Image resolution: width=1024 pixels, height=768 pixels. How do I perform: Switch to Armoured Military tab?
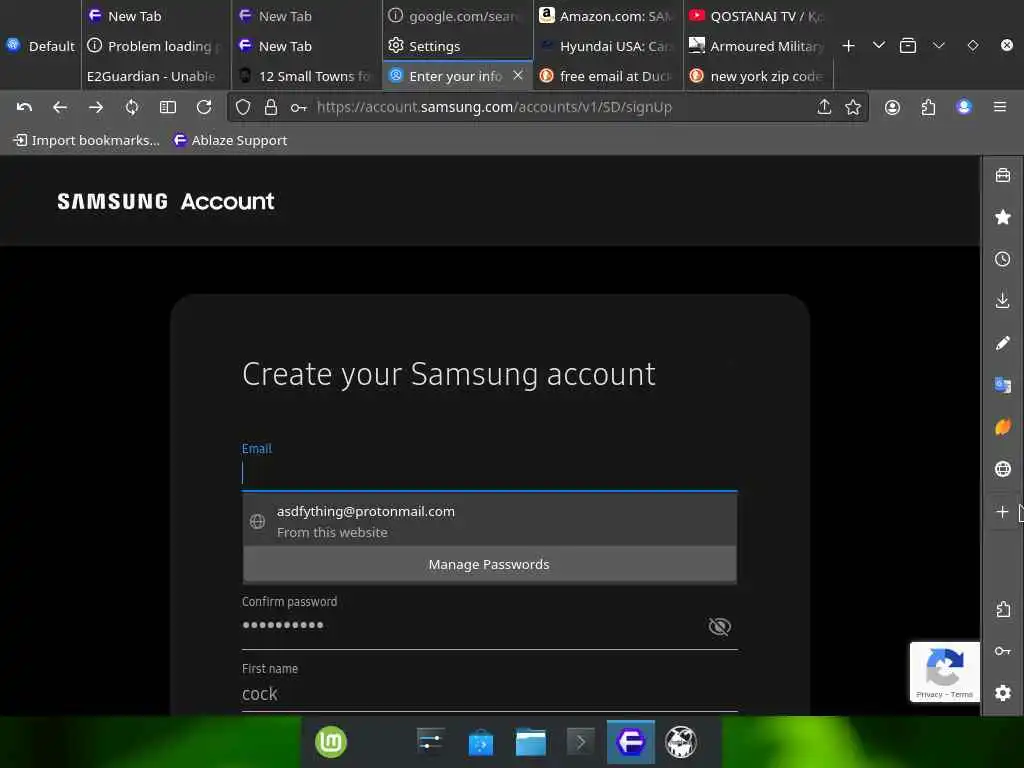point(759,46)
